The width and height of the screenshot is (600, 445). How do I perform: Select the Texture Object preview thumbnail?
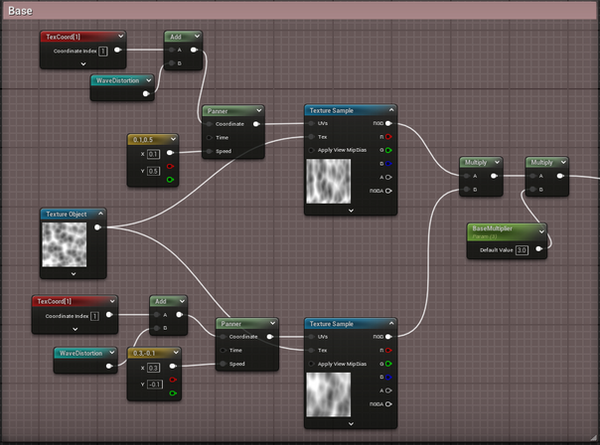tap(64, 245)
